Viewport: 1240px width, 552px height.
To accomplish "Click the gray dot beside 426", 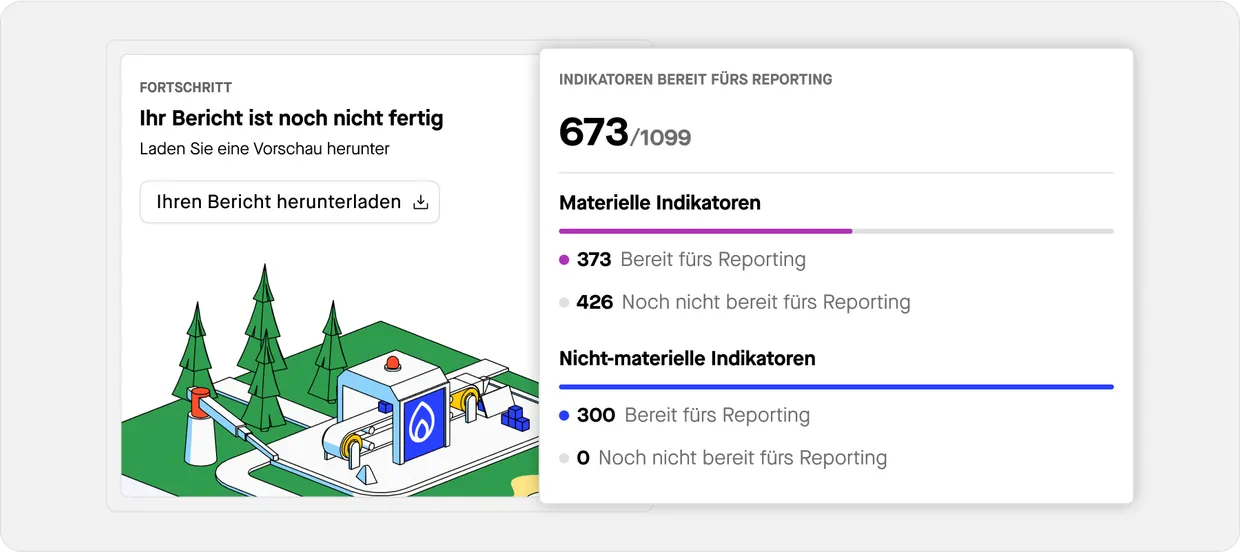I will (x=564, y=303).
